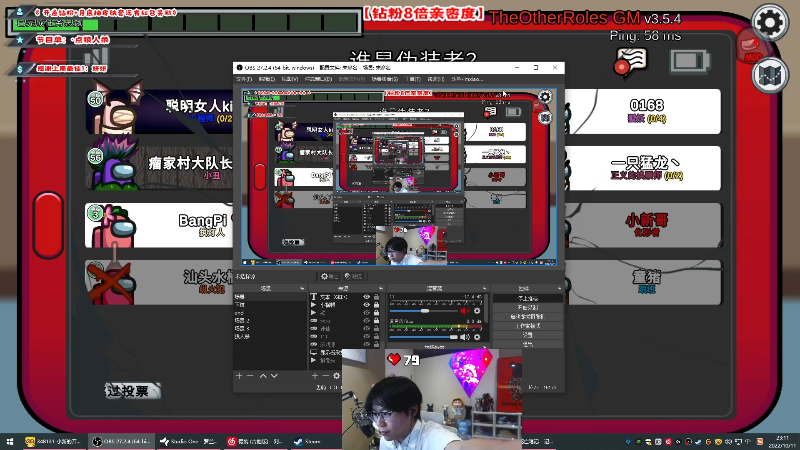Open the 编辑(E) menu in OBS
Screen dimensions: 800x450
266,79
